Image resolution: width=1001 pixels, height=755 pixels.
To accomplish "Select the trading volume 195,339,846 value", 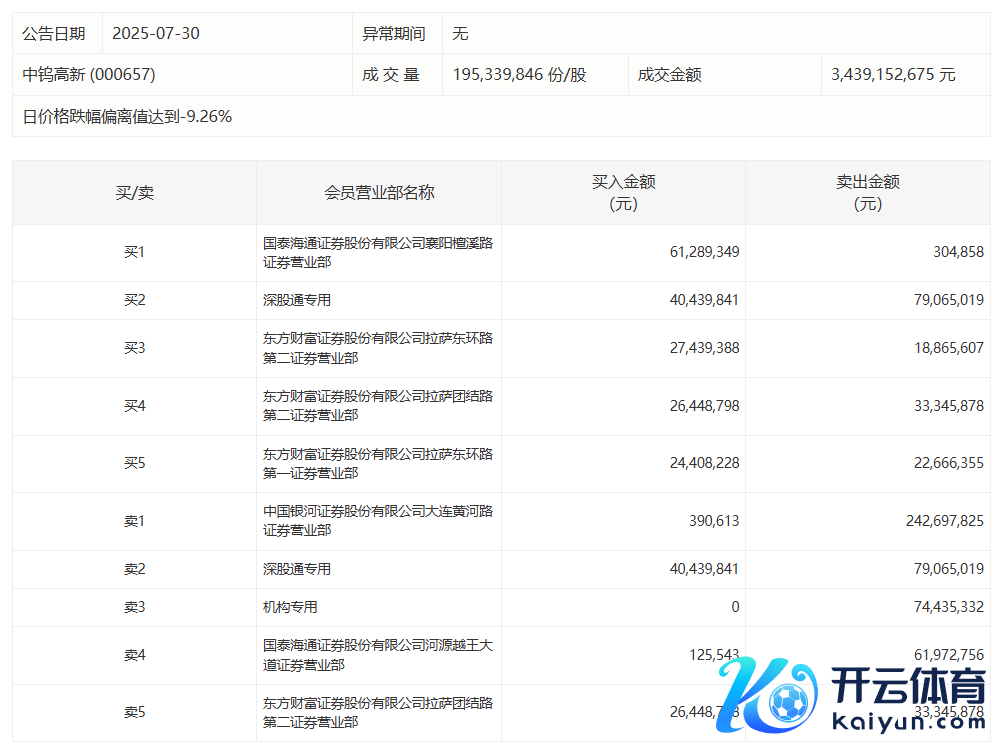I will point(519,75).
